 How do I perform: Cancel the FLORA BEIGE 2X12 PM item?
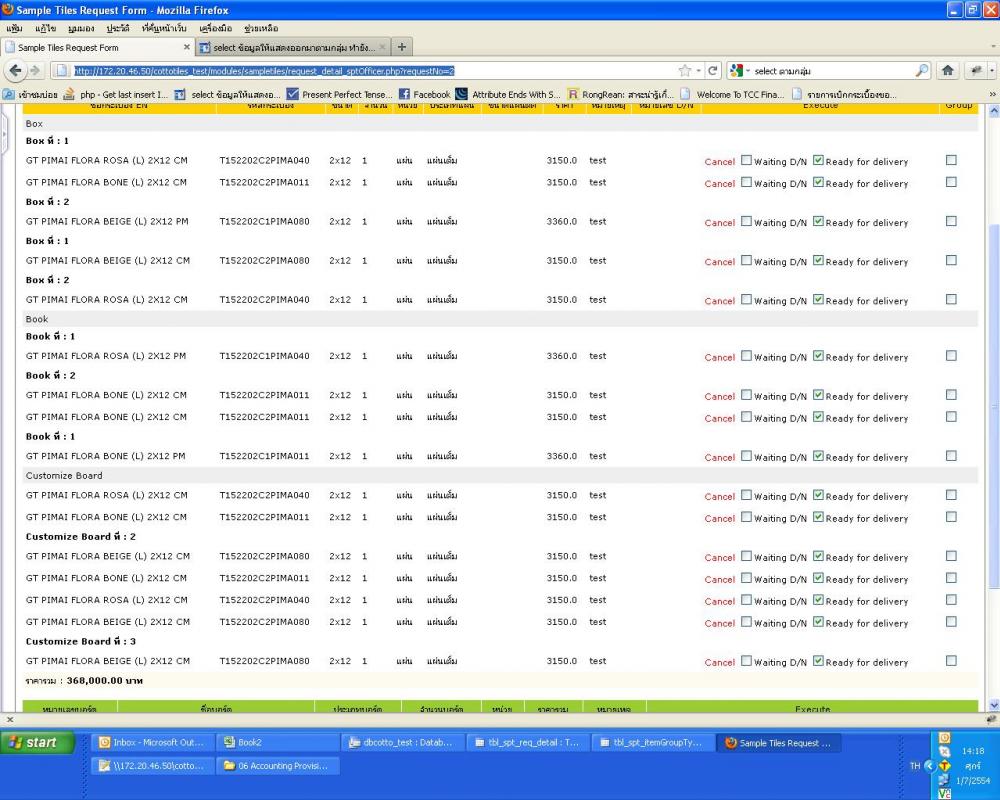719,223
